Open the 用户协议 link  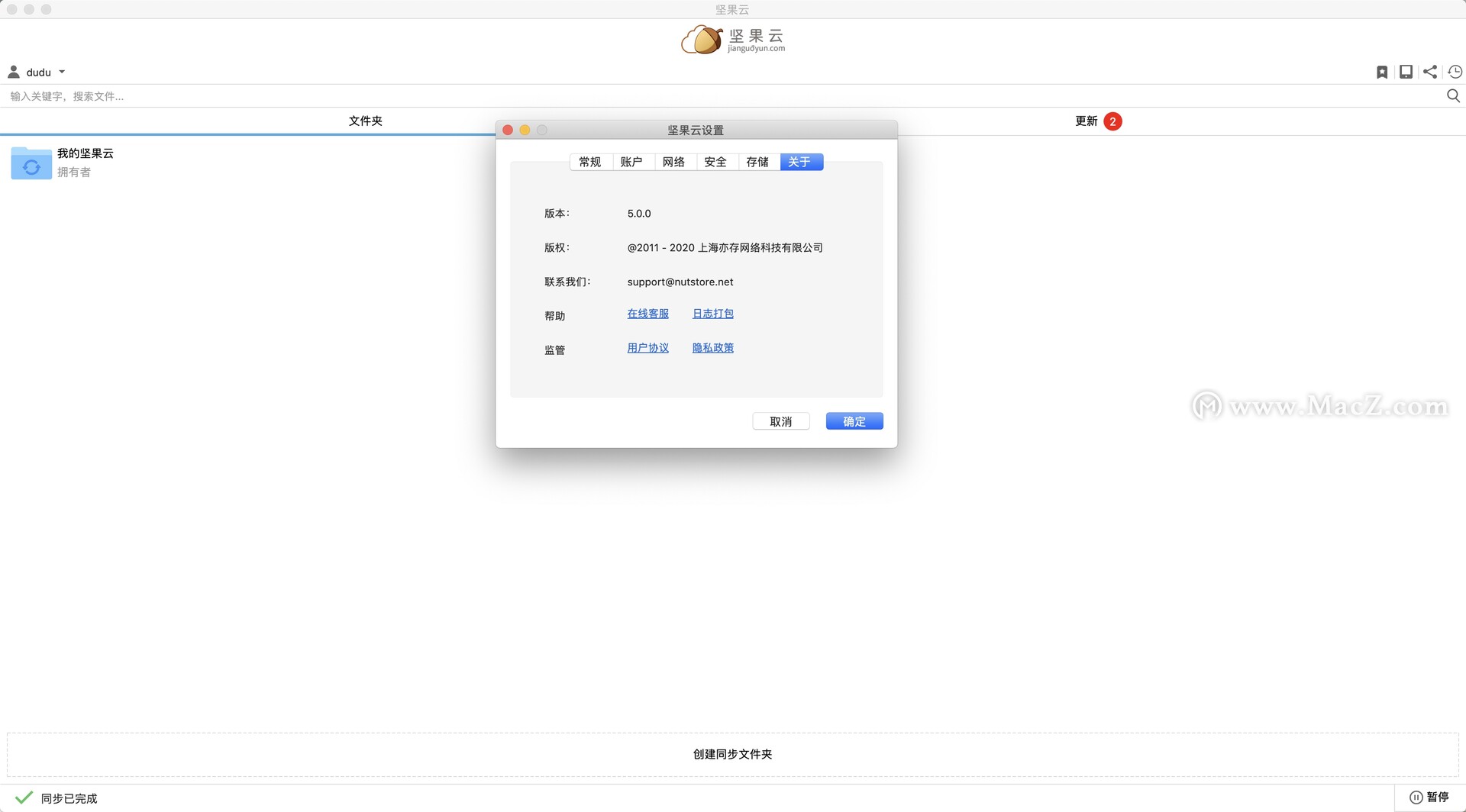point(648,348)
